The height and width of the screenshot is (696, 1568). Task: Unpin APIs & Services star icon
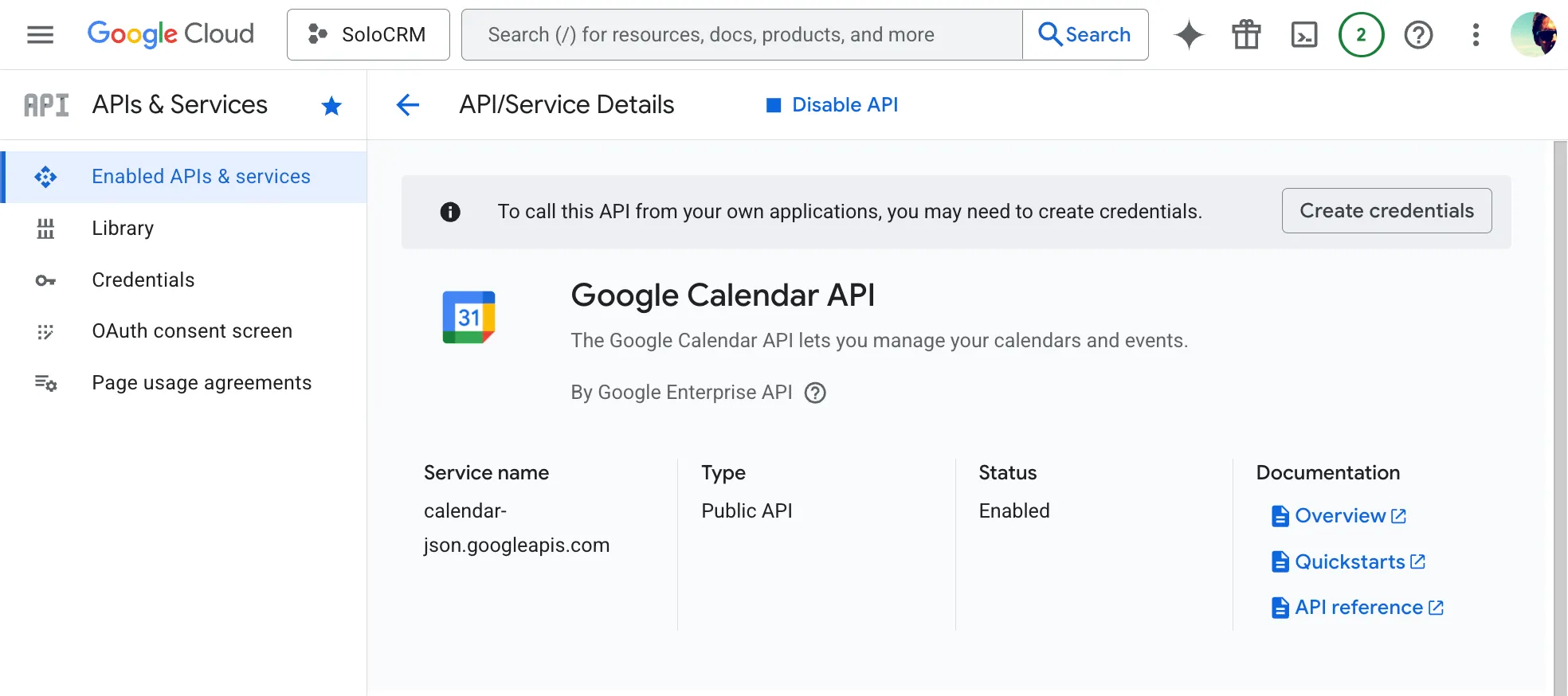coord(331,105)
